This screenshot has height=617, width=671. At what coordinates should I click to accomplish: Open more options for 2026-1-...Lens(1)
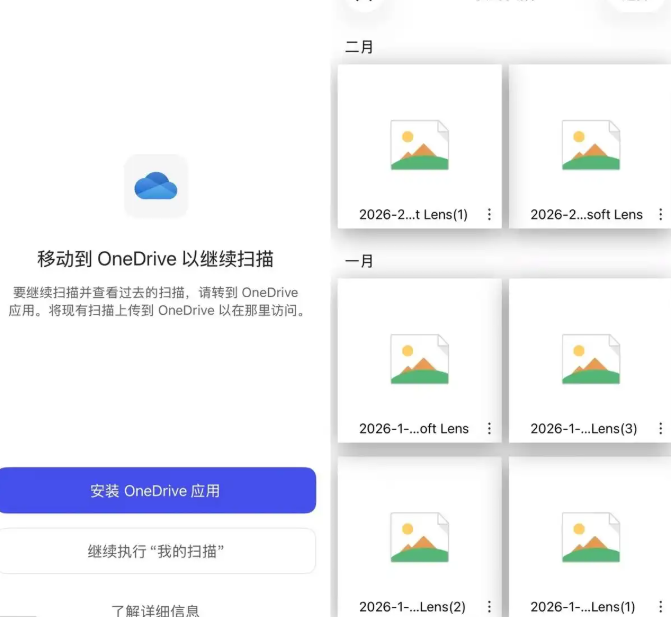coord(661,606)
